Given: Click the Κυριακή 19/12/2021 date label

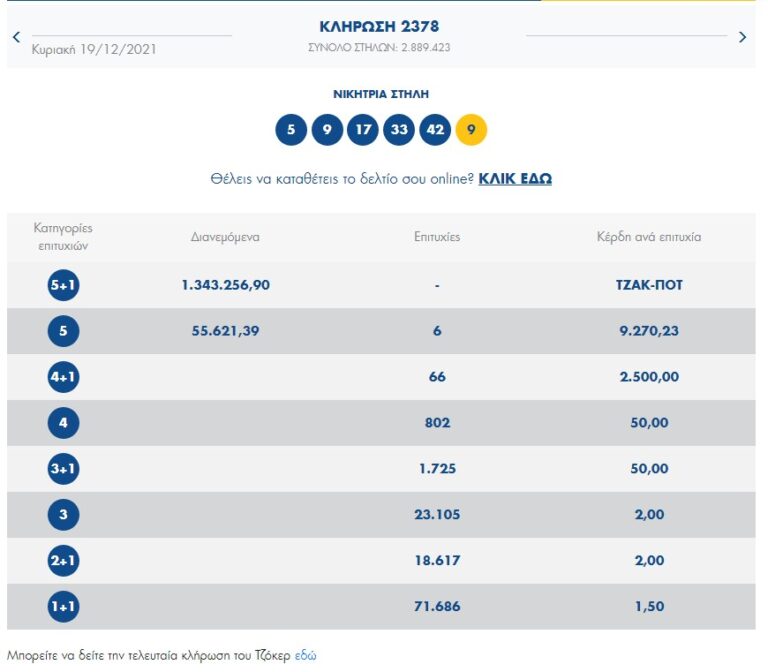Looking at the screenshot, I should coord(94,48).
